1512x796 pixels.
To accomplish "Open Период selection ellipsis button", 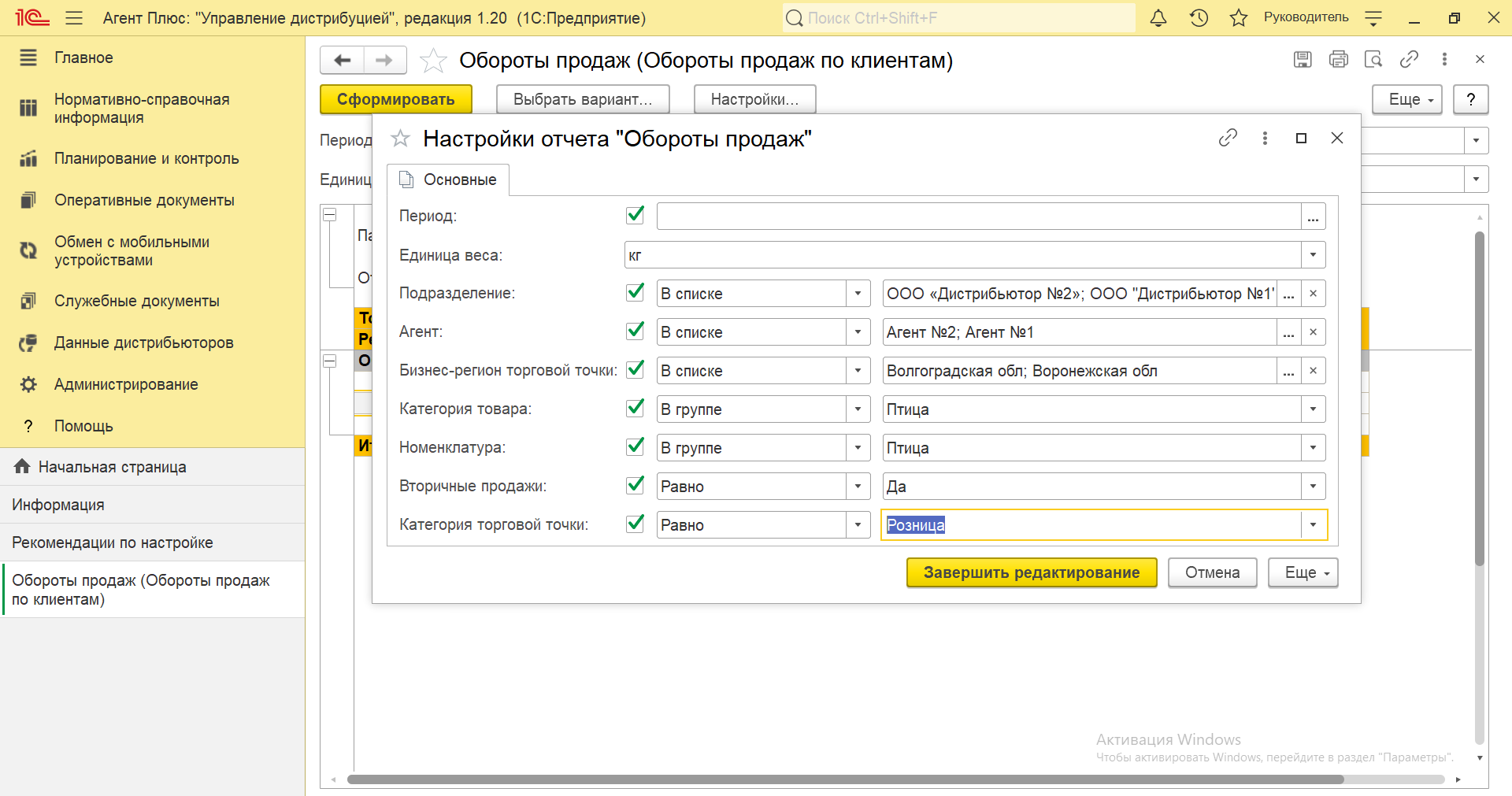I will (x=1313, y=217).
